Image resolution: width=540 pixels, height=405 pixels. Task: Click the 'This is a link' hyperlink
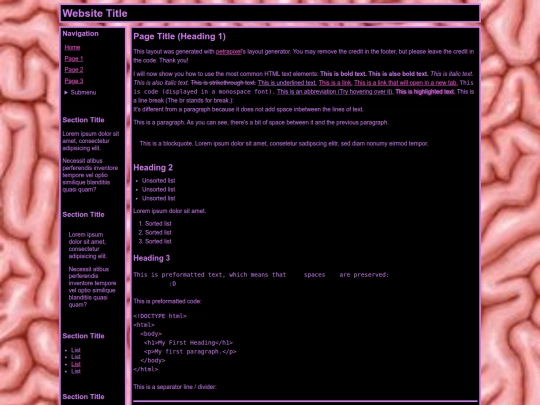(335, 83)
